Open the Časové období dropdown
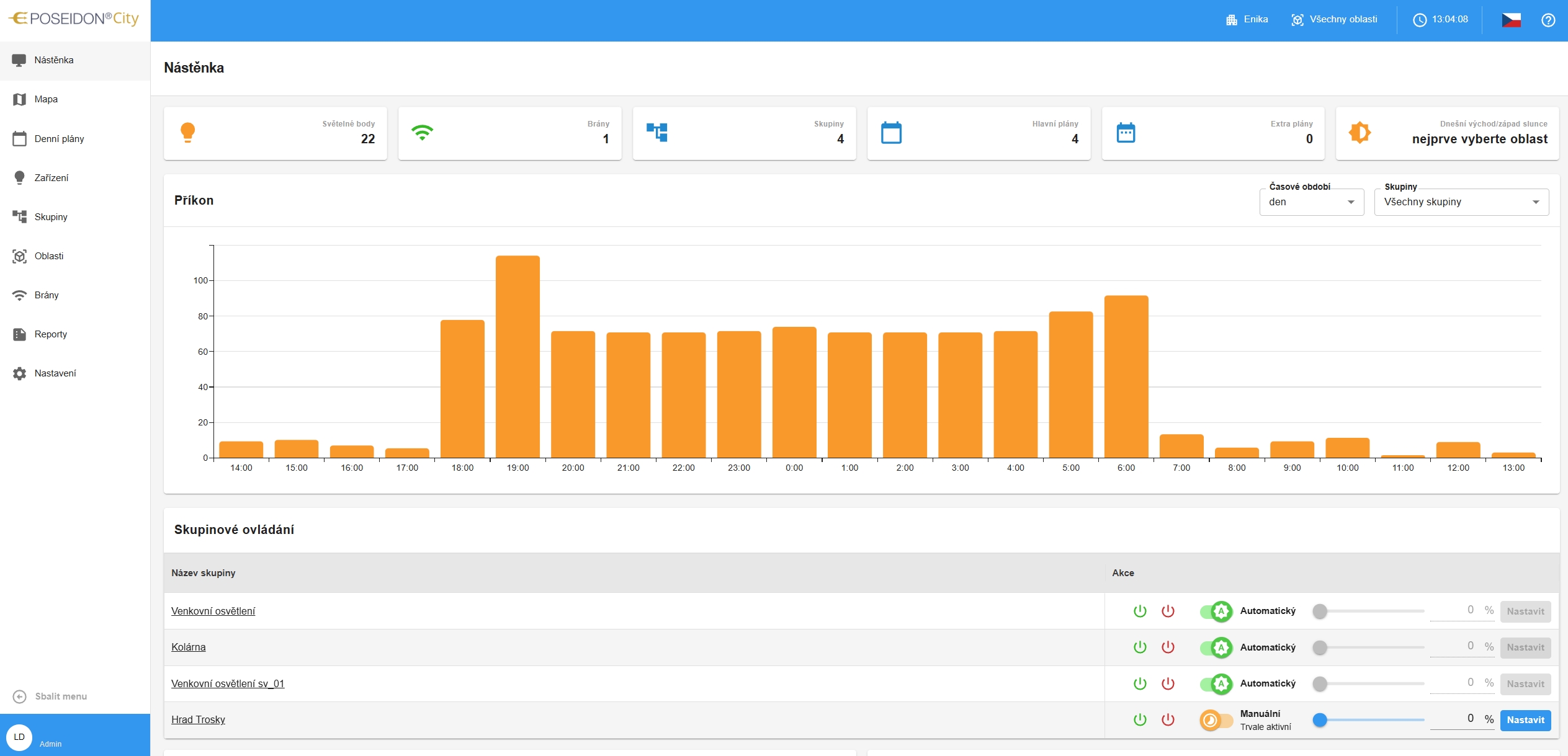The height and width of the screenshot is (756, 1568). tap(1311, 202)
